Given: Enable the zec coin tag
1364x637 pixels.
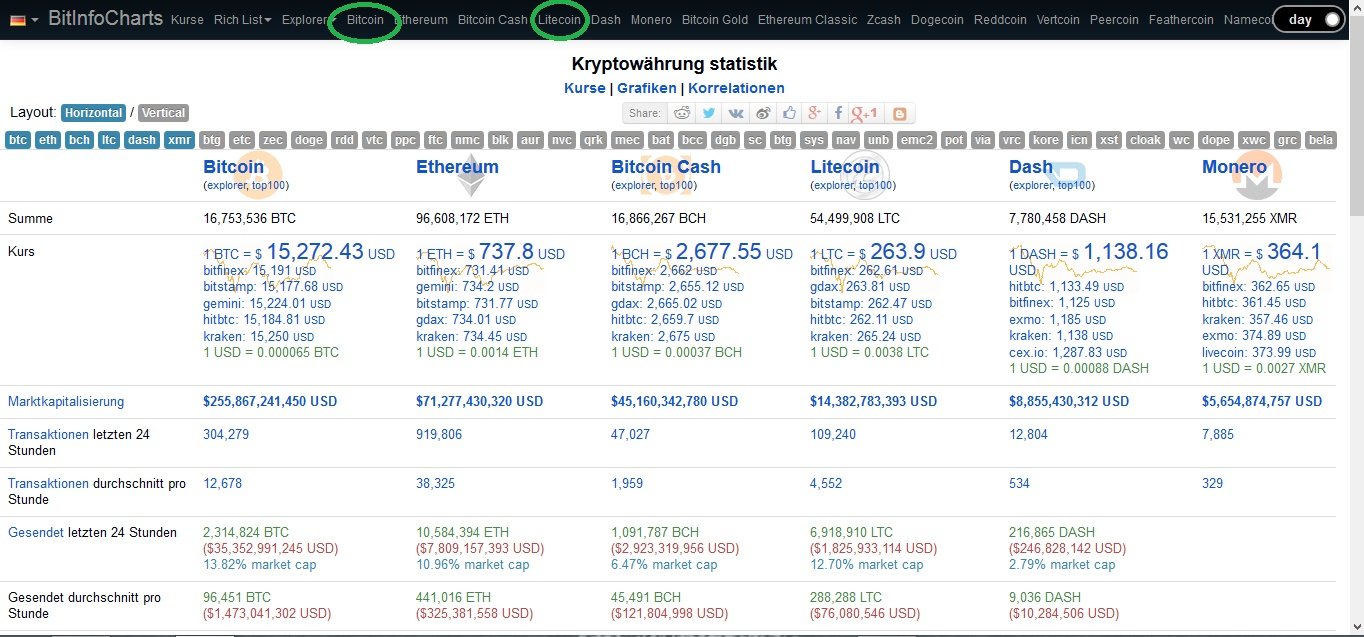Looking at the screenshot, I should [x=274, y=140].
